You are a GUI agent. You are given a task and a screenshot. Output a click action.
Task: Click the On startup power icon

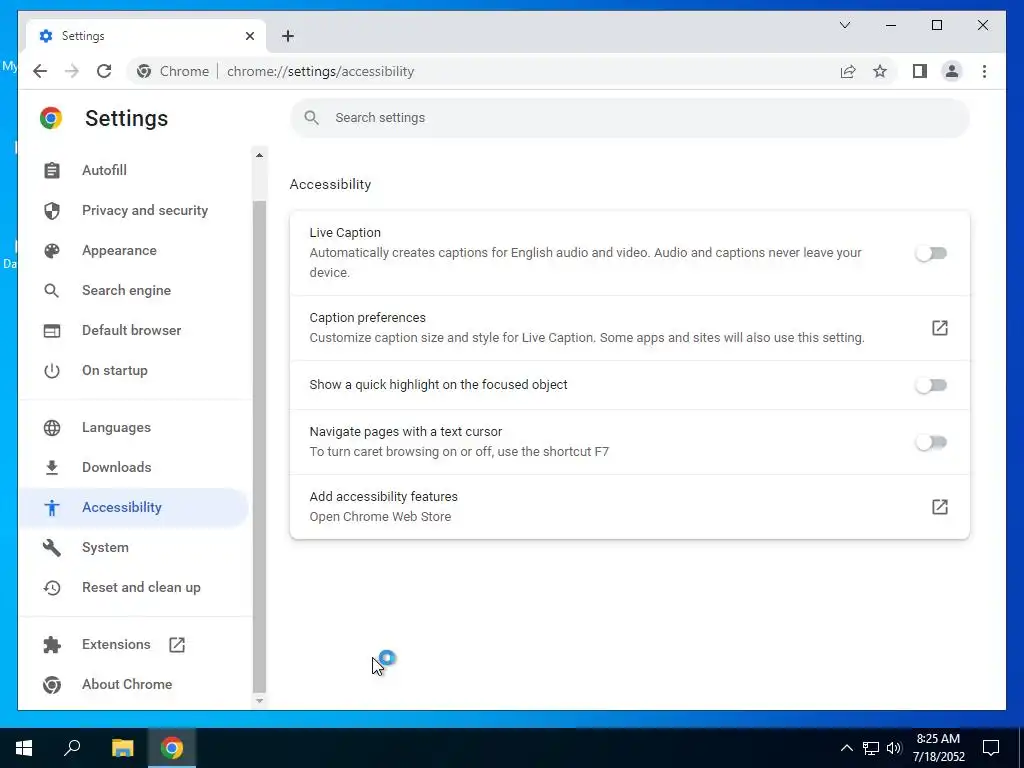pos(52,371)
